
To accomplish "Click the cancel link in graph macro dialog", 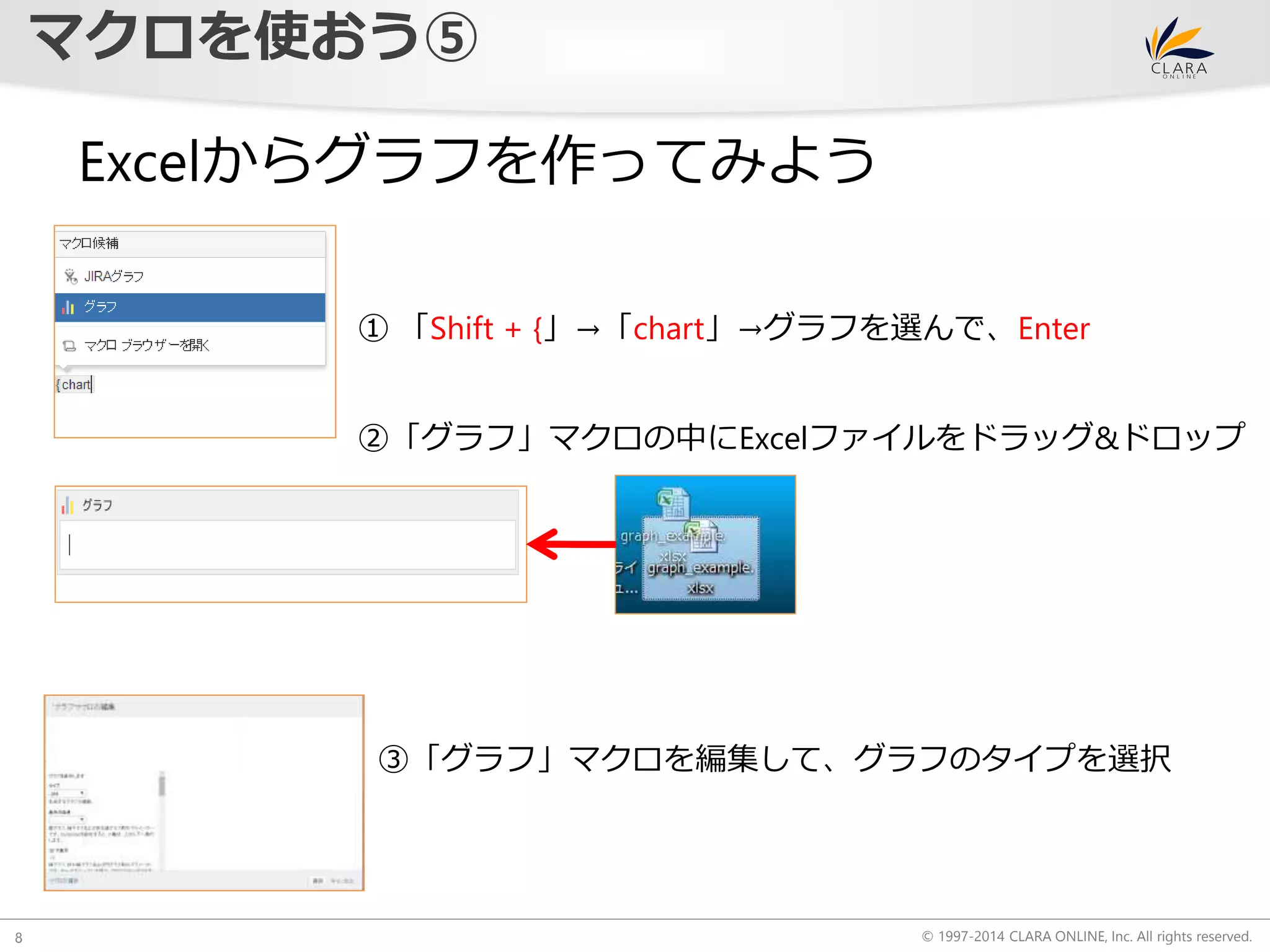I will click(x=342, y=881).
